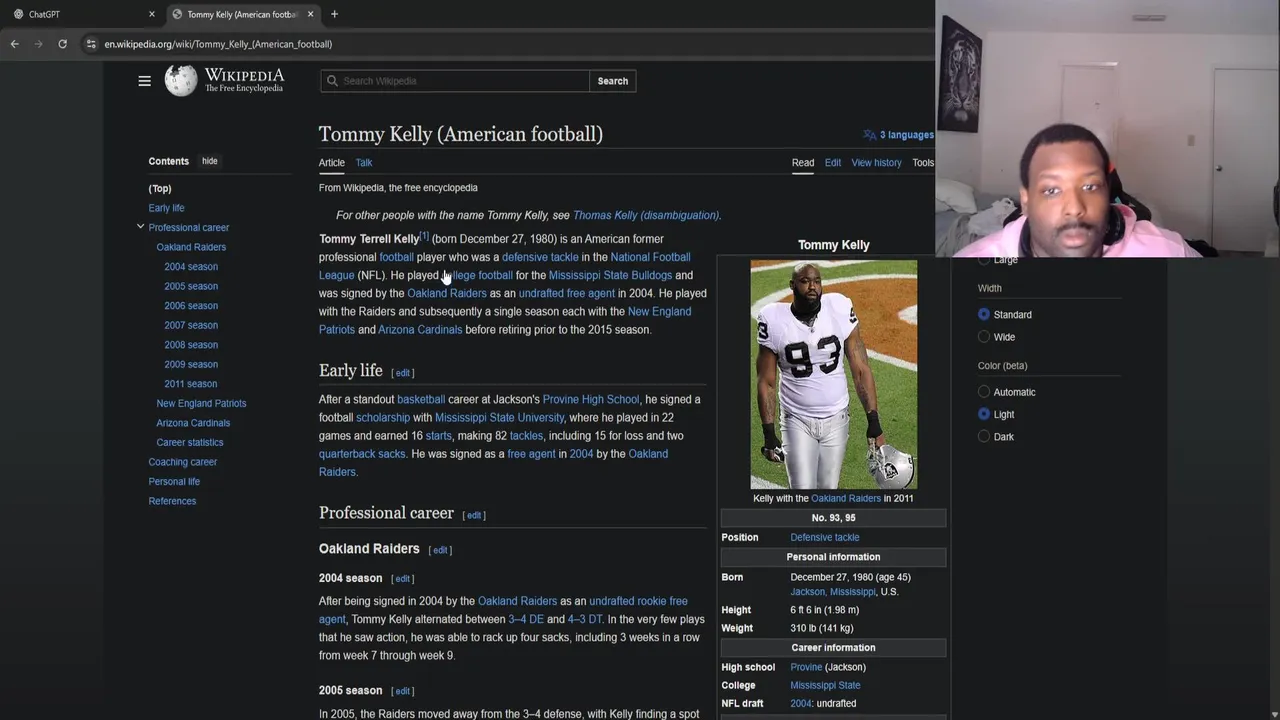Open the Defensive tackle infobox position link
This screenshot has height=720, width=1280.
[x=825, y=538]
